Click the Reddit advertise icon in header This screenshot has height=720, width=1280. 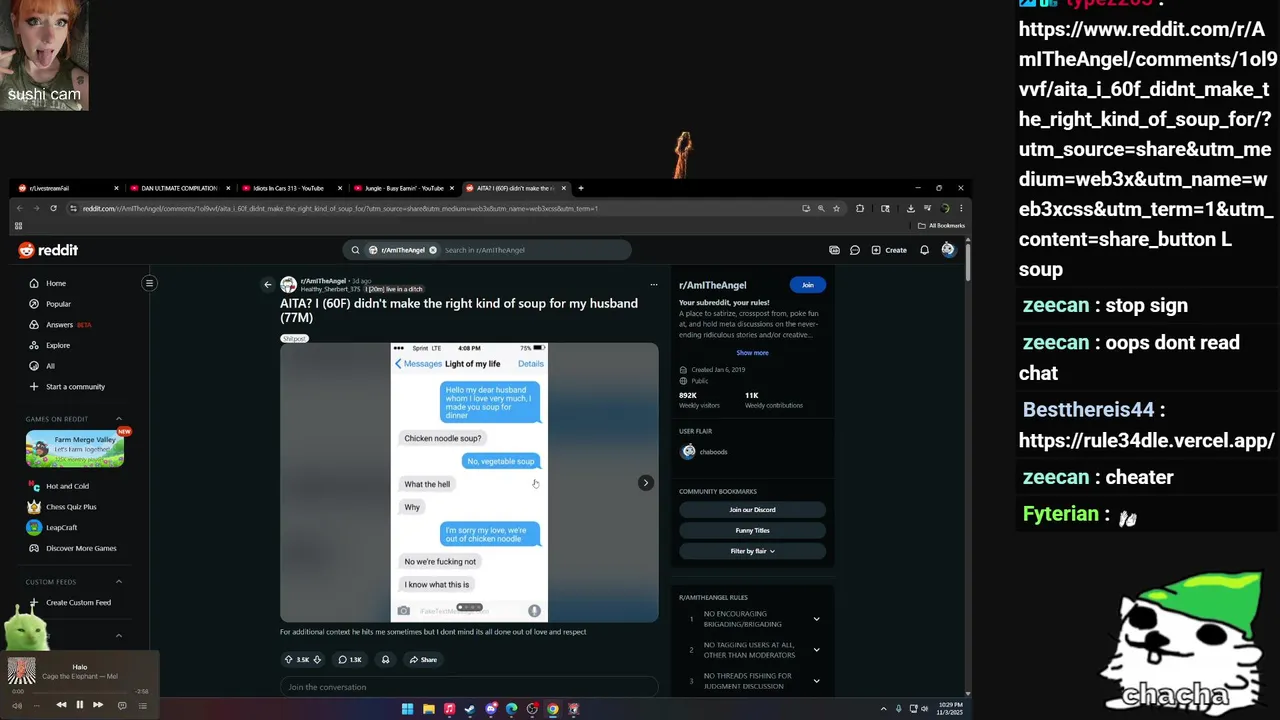click(834, 250)
